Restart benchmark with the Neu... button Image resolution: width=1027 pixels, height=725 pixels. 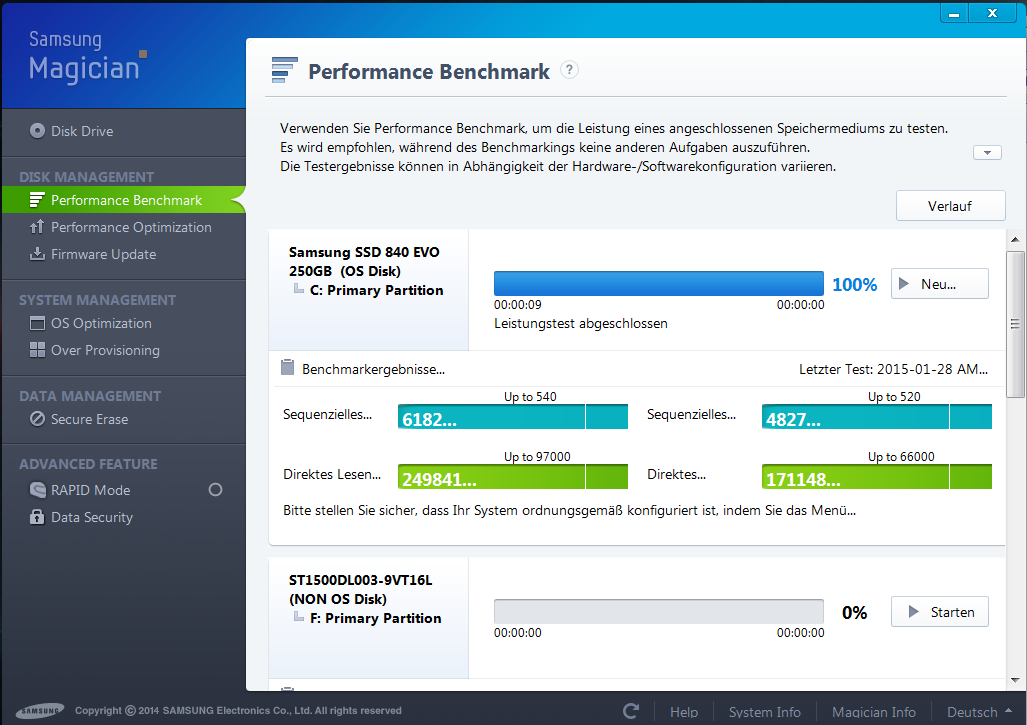click(x=939, y=284)
